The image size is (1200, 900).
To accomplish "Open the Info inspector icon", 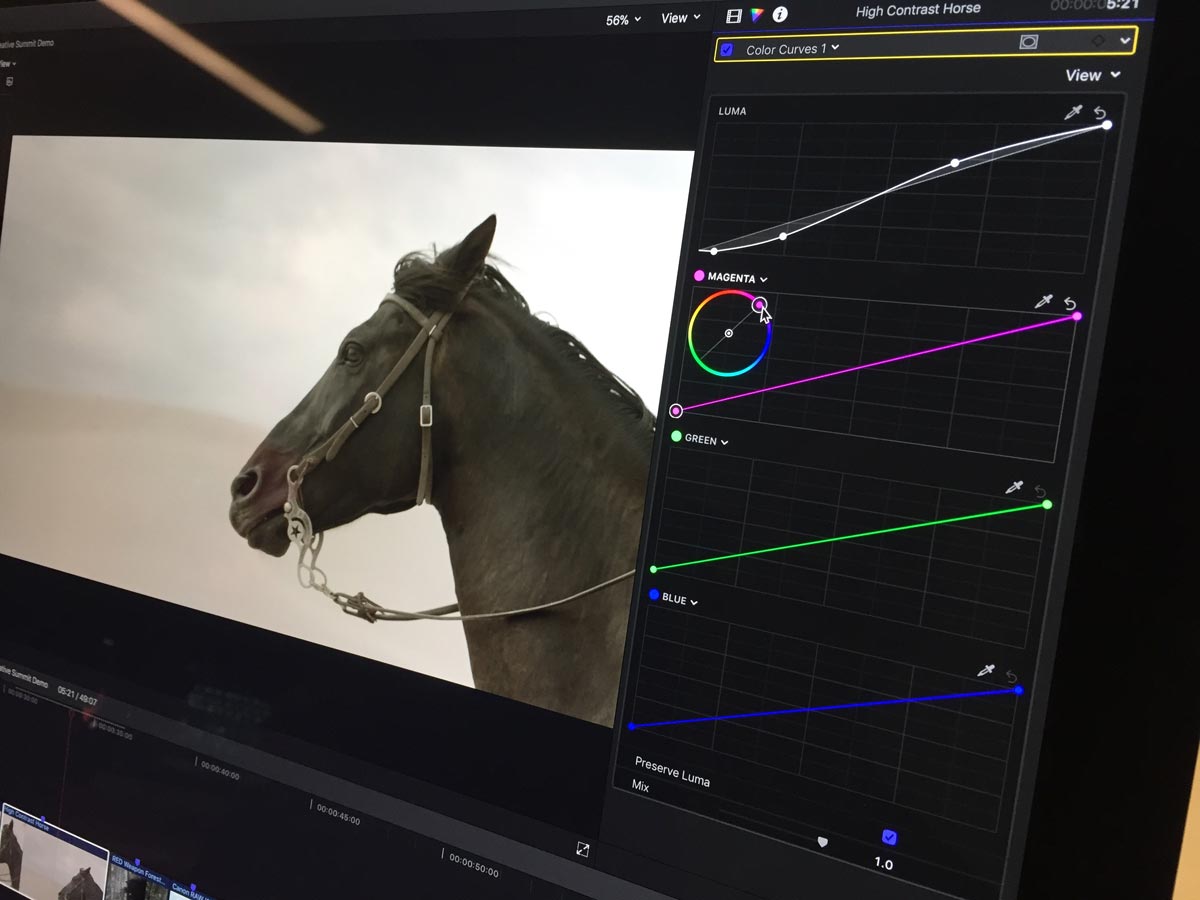I will pos(780,14).
